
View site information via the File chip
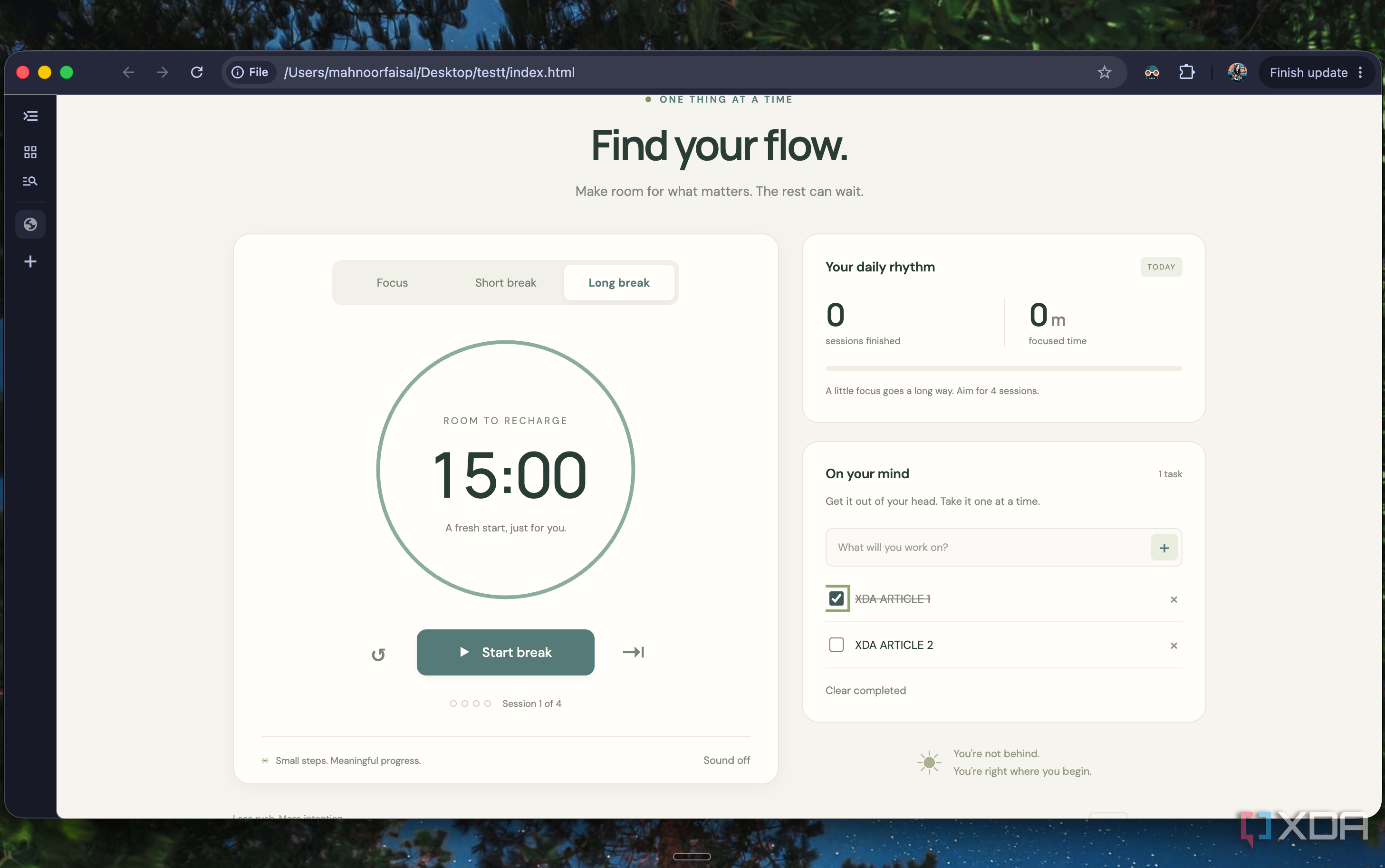pos(250,72)
